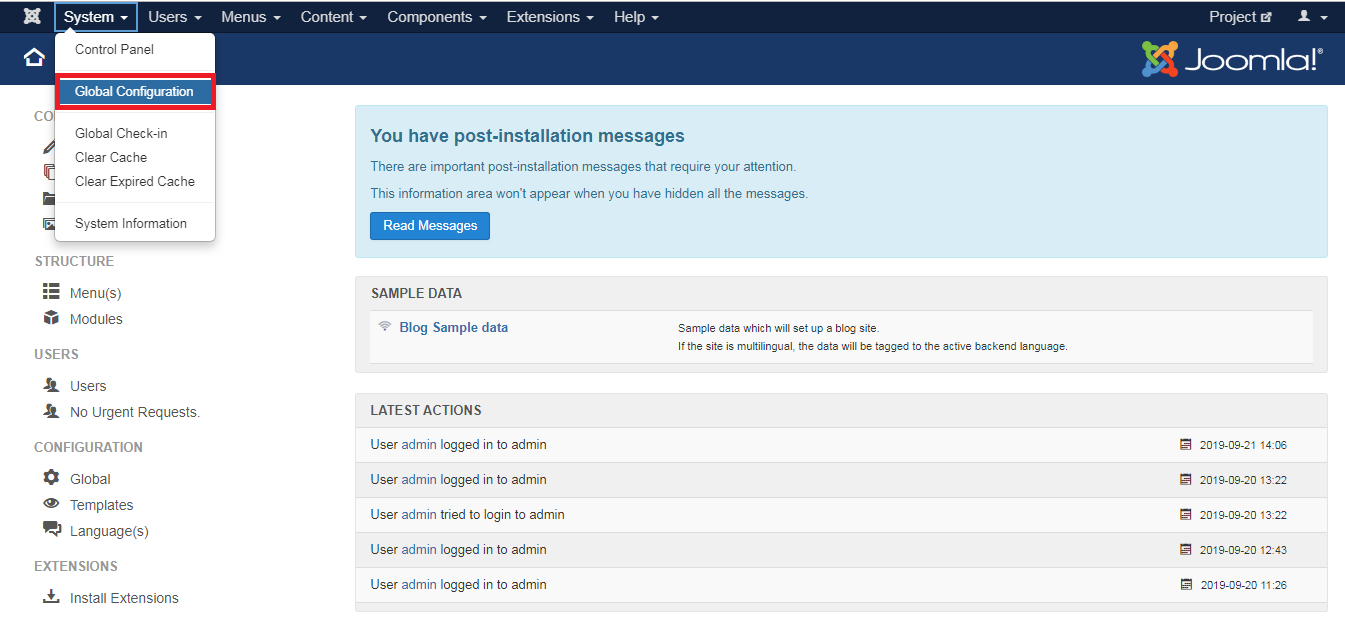Click the Language(s) speech bubble icon
The image size is (1345, 627).
(52, 530)
